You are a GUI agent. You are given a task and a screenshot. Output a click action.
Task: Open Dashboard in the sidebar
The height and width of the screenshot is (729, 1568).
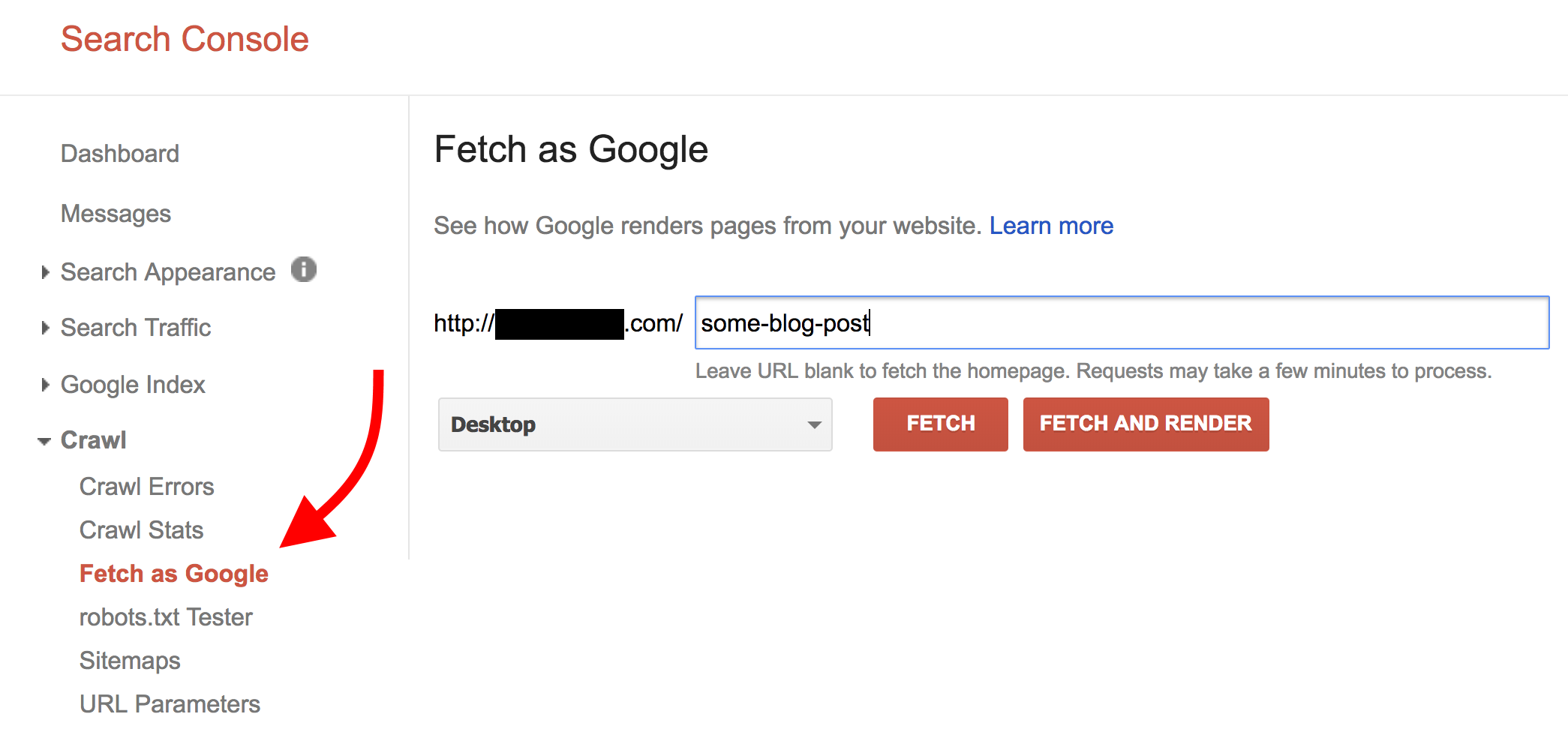pos(120,154)
